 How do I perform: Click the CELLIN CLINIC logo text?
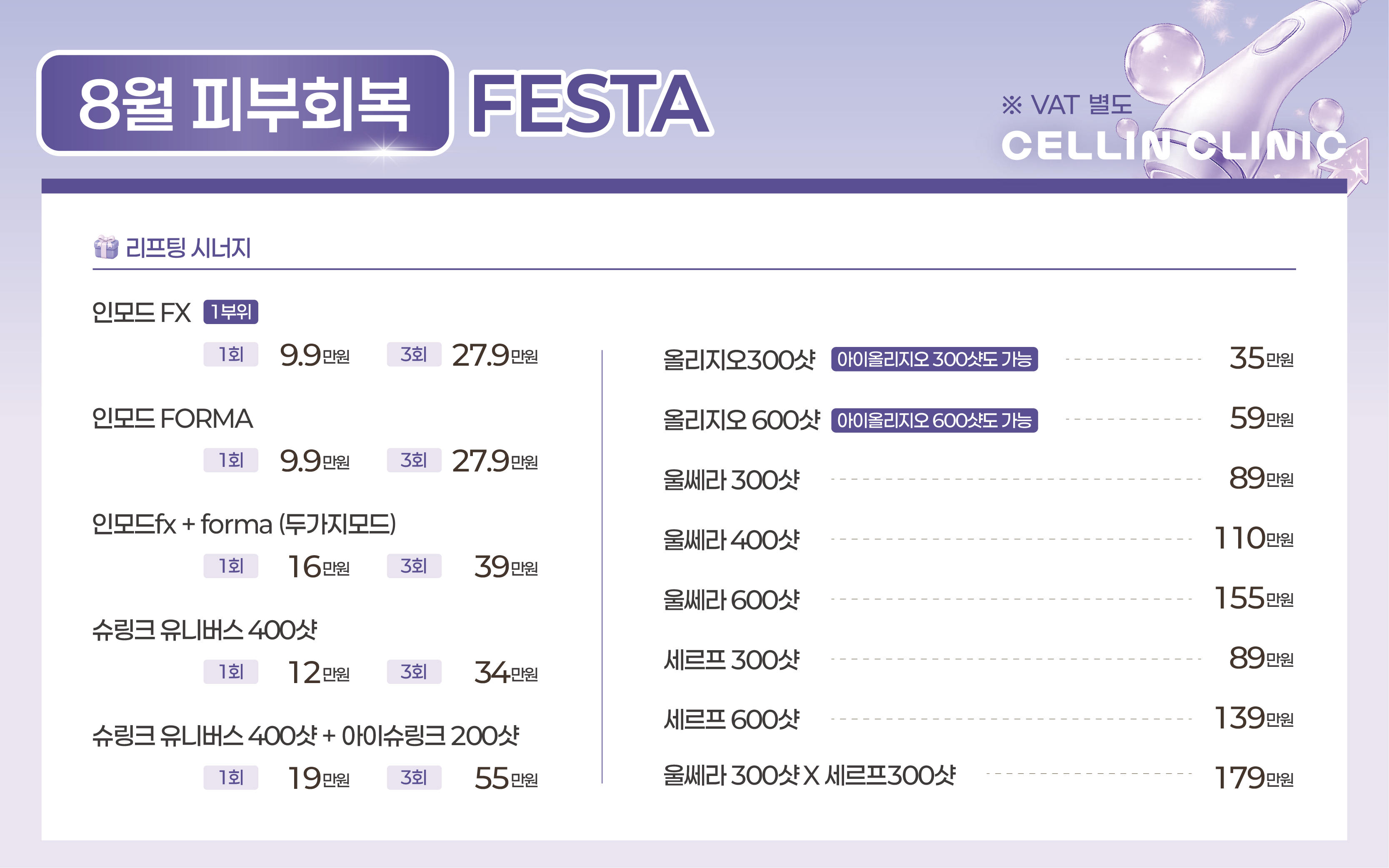1174,145
